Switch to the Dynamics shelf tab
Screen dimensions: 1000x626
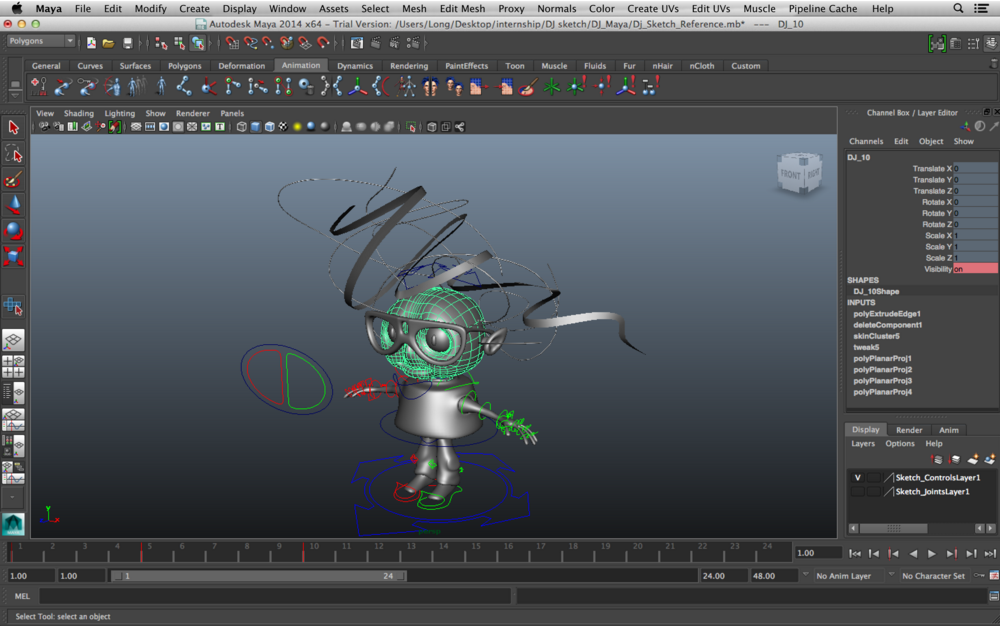354,66
